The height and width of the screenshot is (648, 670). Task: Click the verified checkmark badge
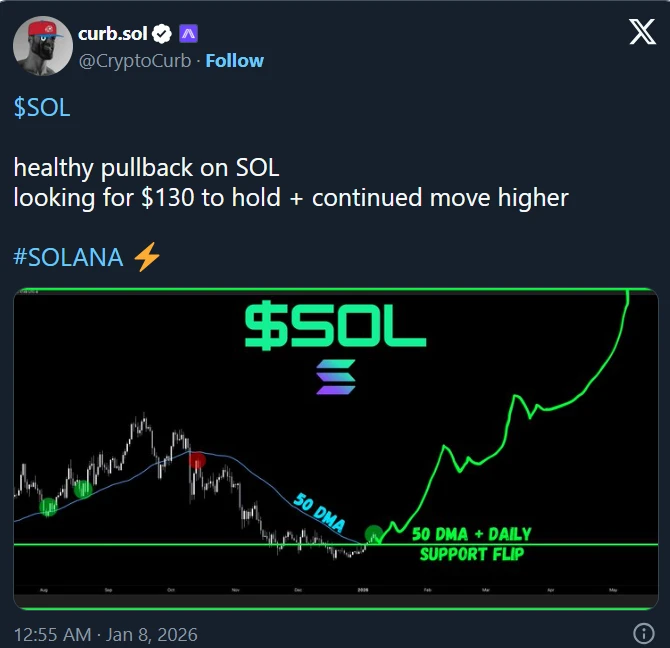click(163, 34)
